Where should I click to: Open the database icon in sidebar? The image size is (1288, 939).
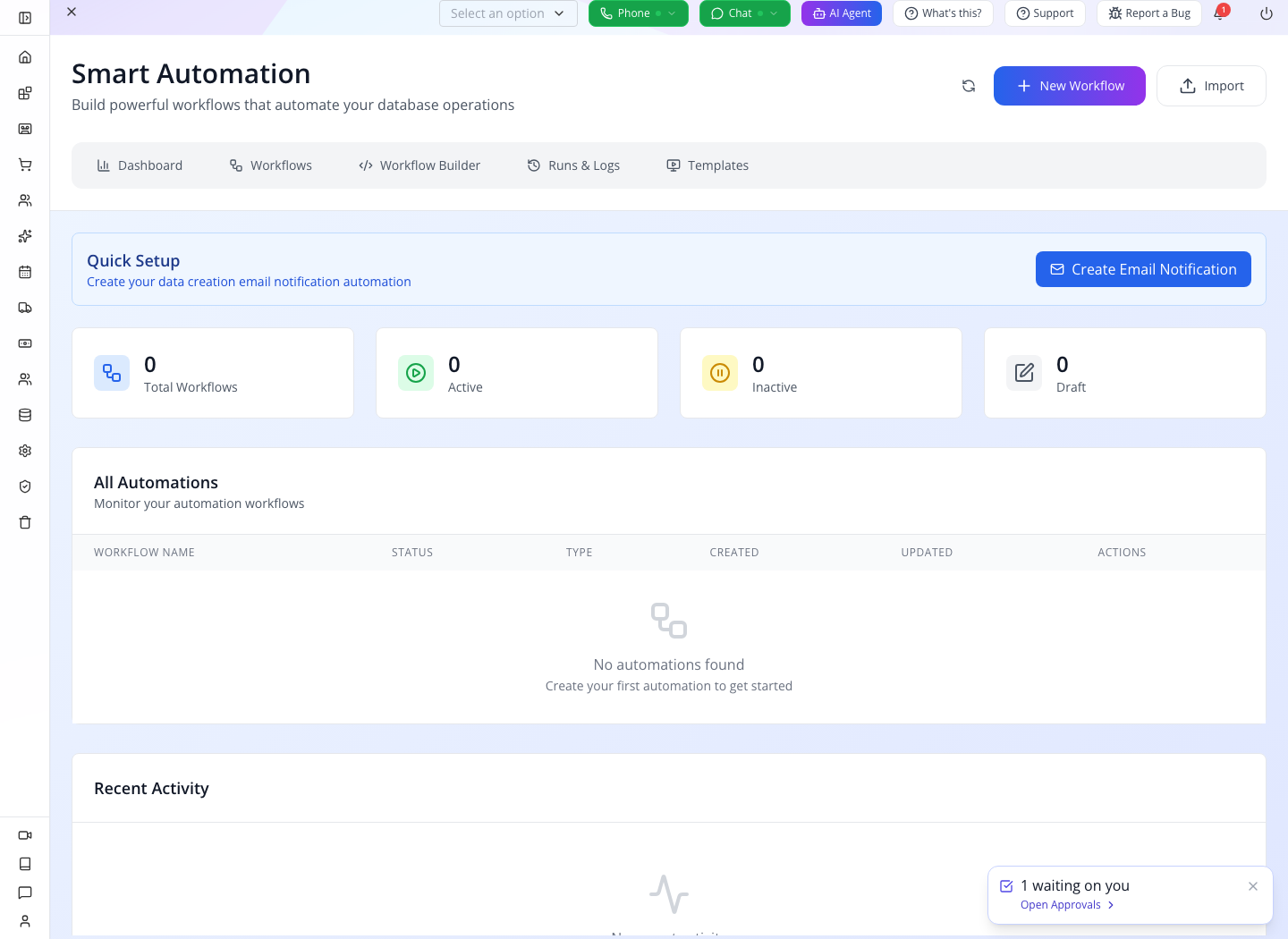point(25,415)
